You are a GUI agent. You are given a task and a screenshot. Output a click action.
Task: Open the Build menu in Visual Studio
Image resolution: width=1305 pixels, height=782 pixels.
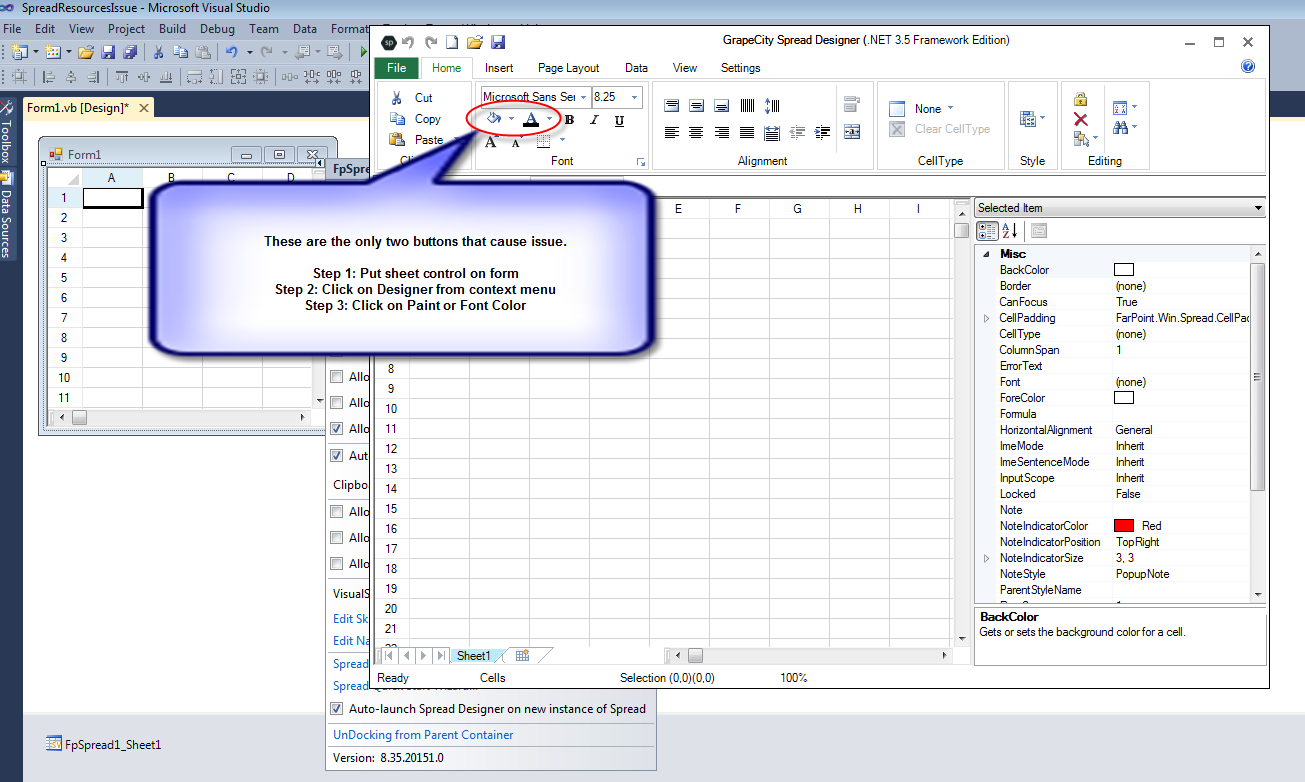172,29
